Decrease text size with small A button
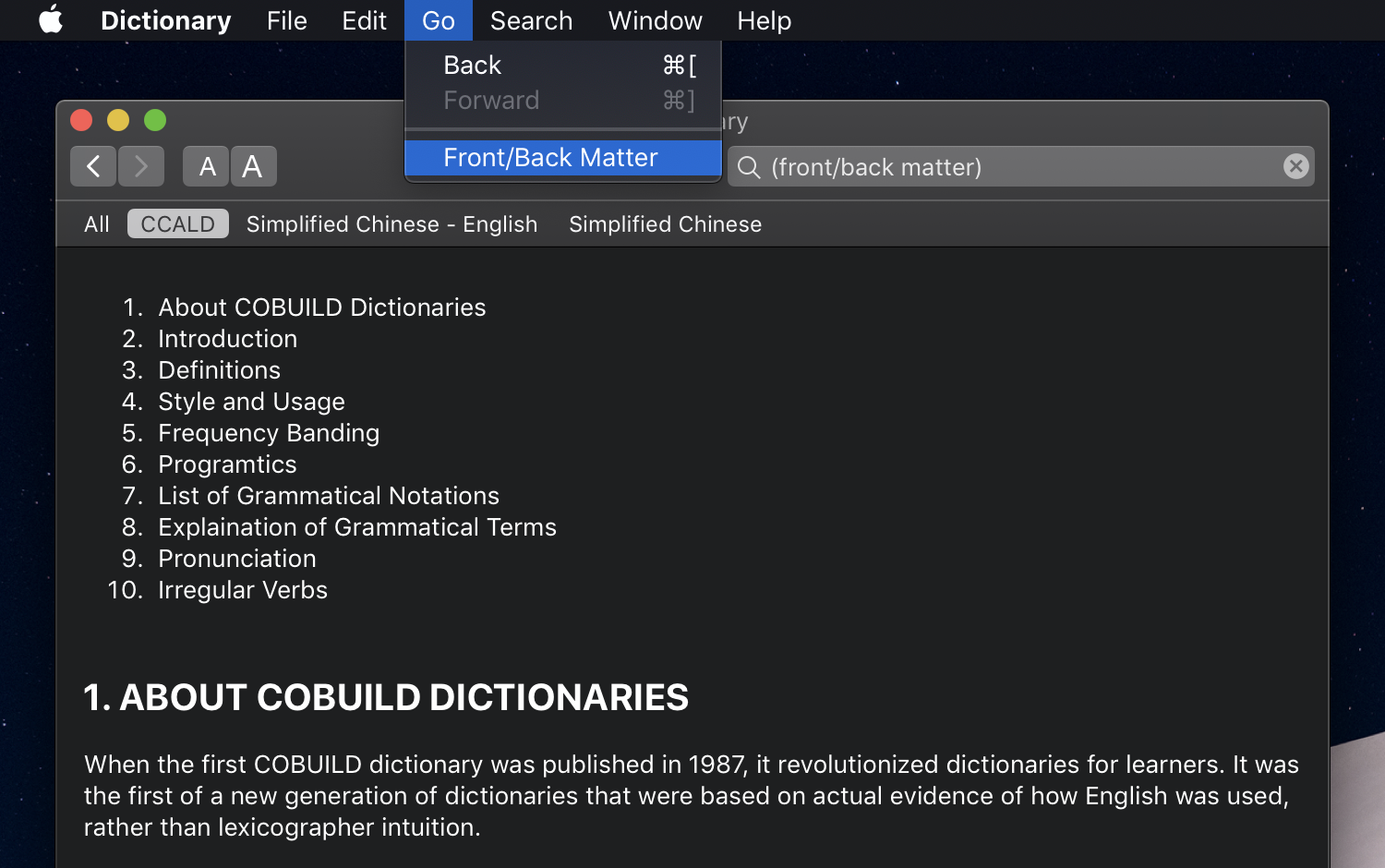 pos(206,166)
